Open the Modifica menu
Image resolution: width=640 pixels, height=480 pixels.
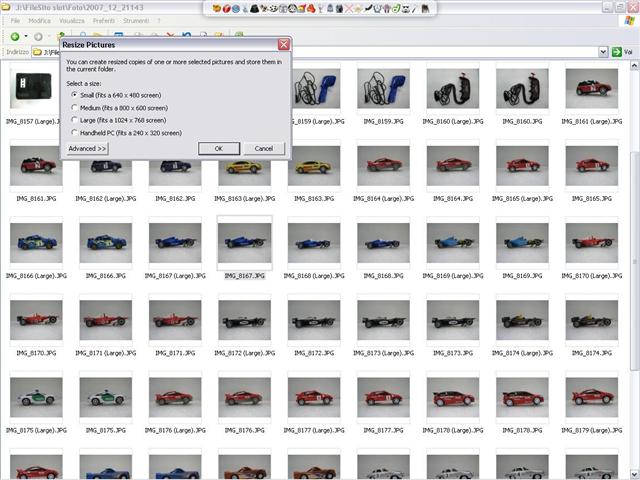[x=40, y=20]
